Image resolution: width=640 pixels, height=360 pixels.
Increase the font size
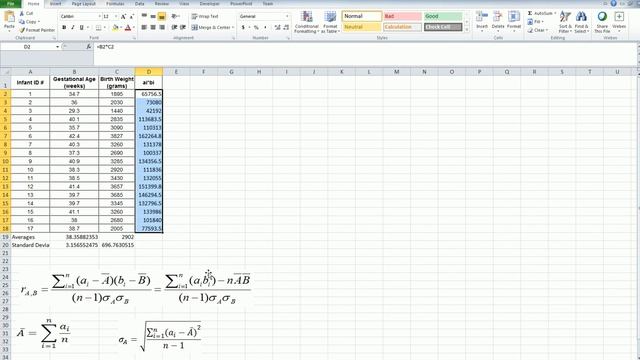pos(123,16)
